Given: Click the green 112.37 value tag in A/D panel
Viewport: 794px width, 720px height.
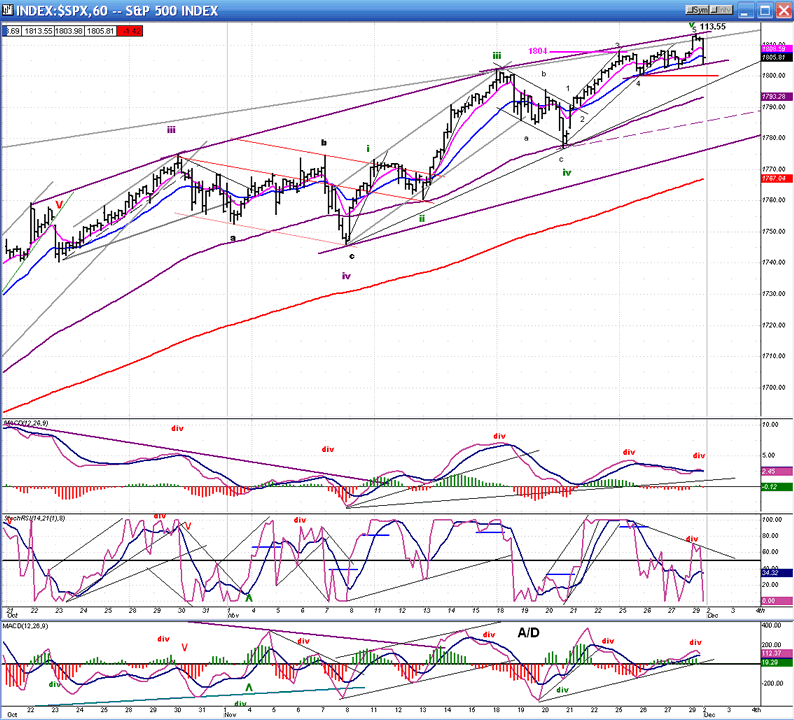Looking at the screenshot, I should 775,653.
